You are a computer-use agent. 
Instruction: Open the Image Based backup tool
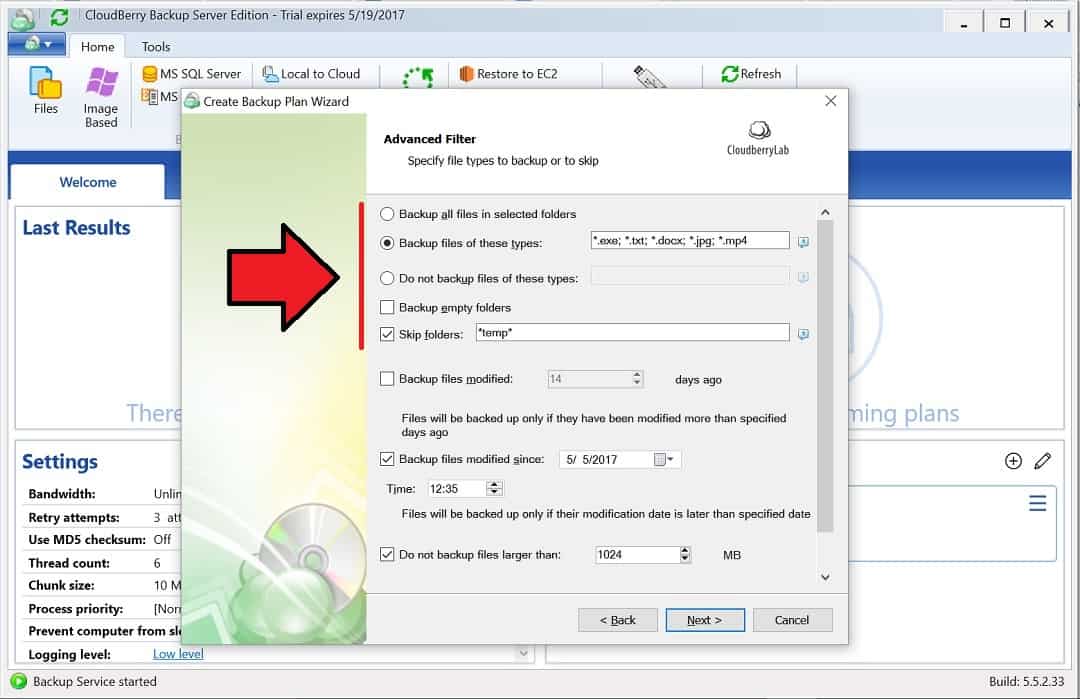101,97
